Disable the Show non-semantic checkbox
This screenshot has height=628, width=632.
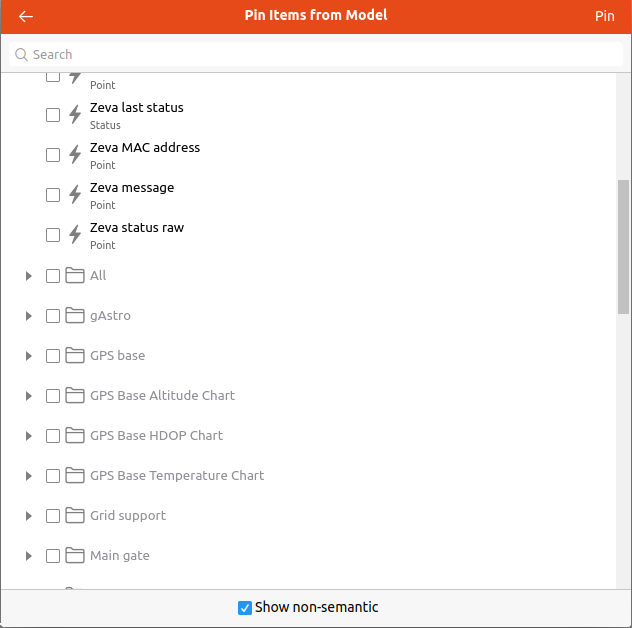coord(245,607)
